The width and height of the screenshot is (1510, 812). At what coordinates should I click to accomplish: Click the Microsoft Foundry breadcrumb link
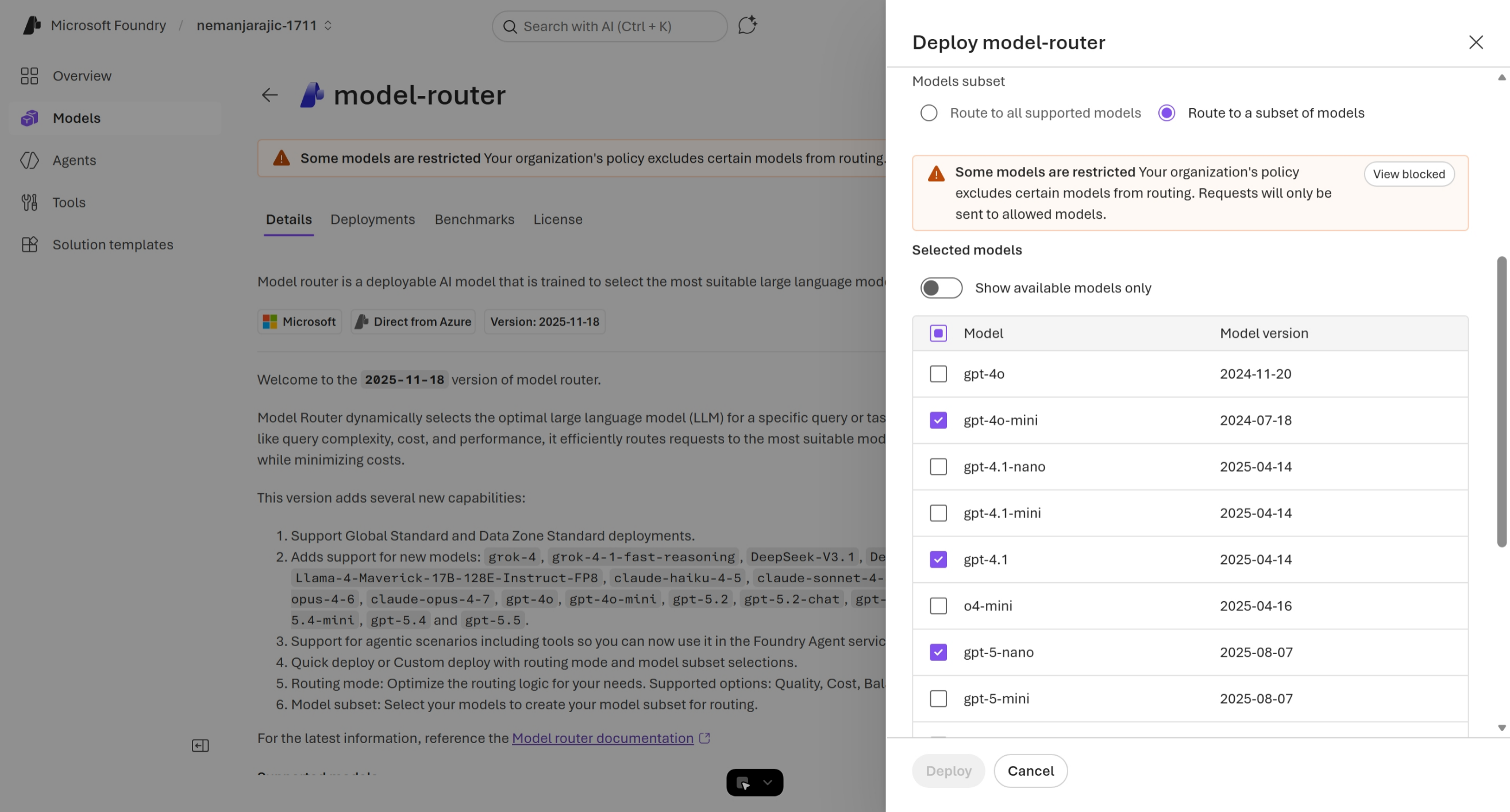coord(109,25)
